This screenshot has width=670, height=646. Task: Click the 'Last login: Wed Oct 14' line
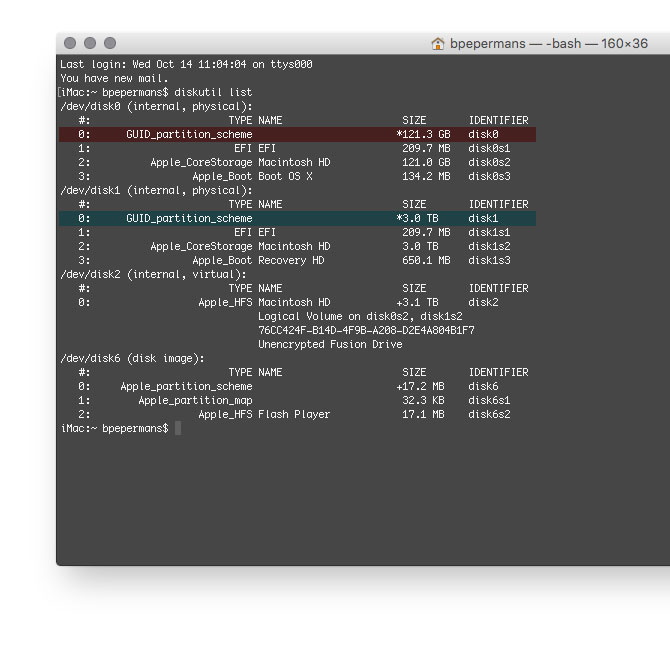[x=186, y=65]
